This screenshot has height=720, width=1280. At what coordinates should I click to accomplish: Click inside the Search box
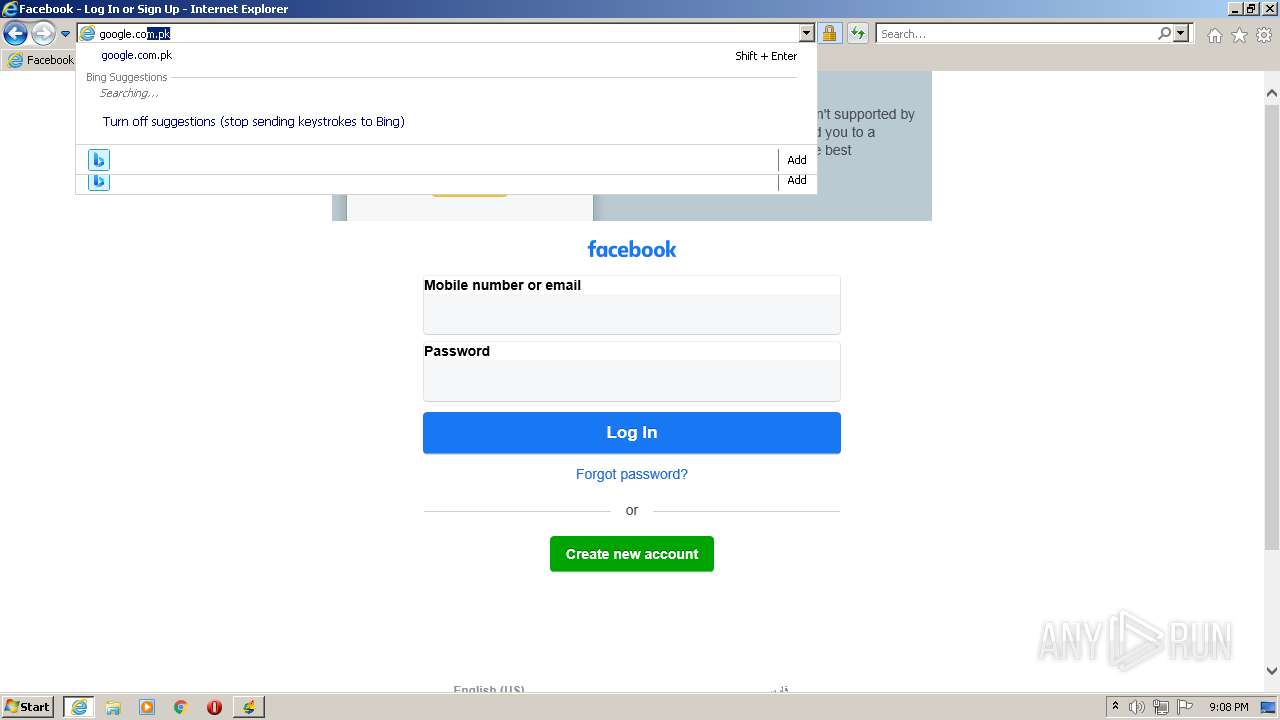click(1015, 34)
